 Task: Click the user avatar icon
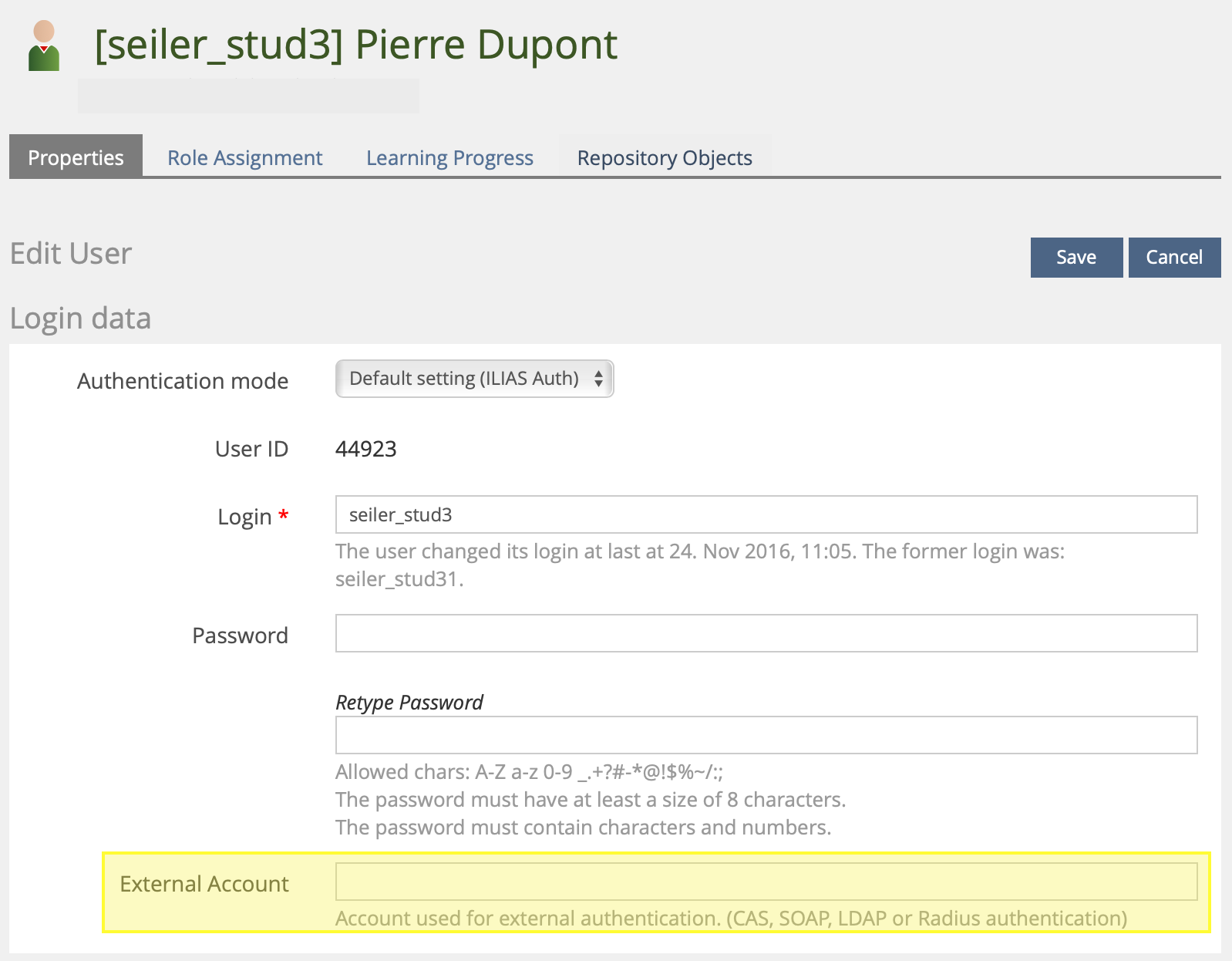click(44, 46)
